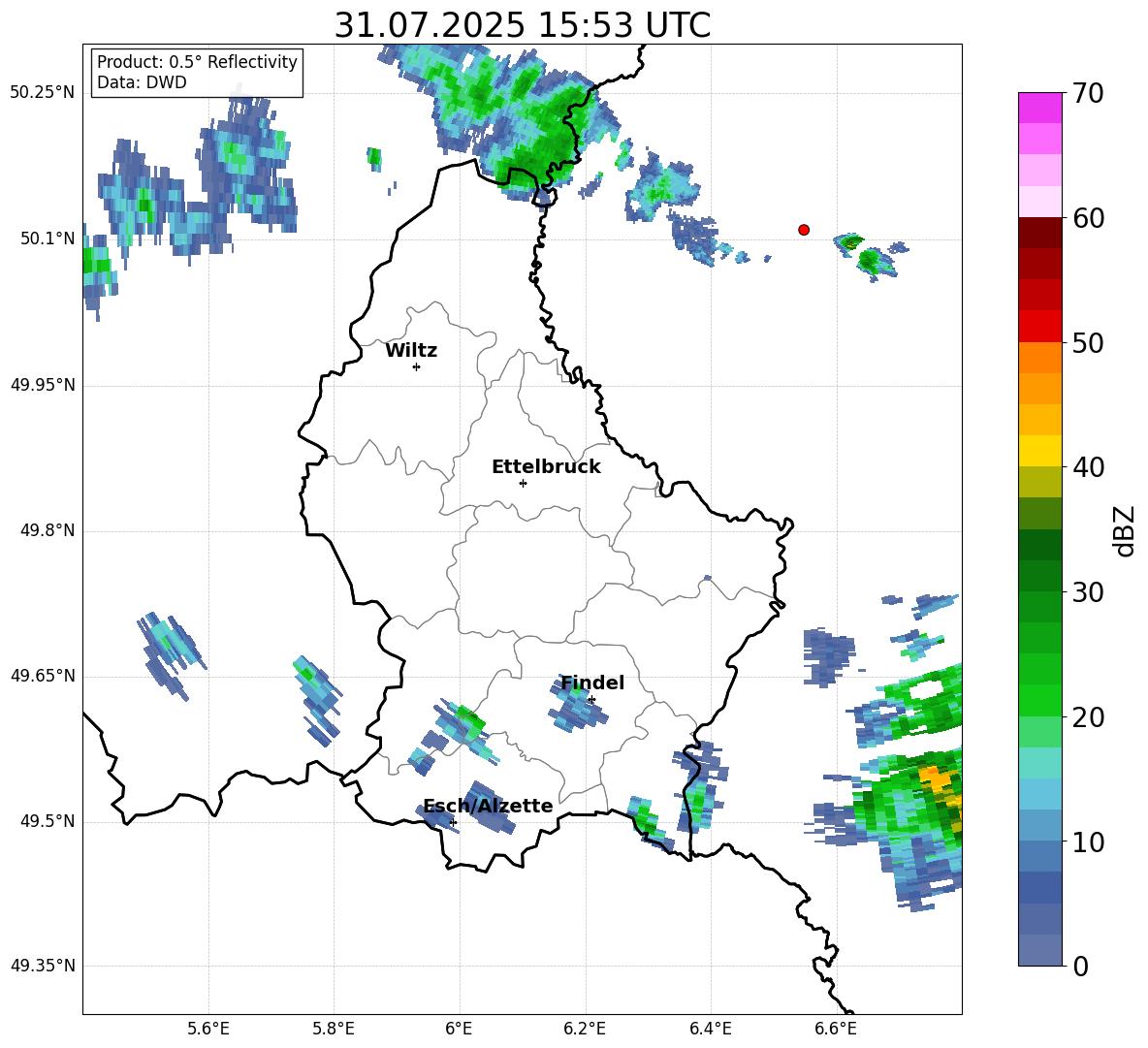This screenshot has width=1148, height=1048.
Task: Click the 6°E longitude tick label
Action: 459,1029
